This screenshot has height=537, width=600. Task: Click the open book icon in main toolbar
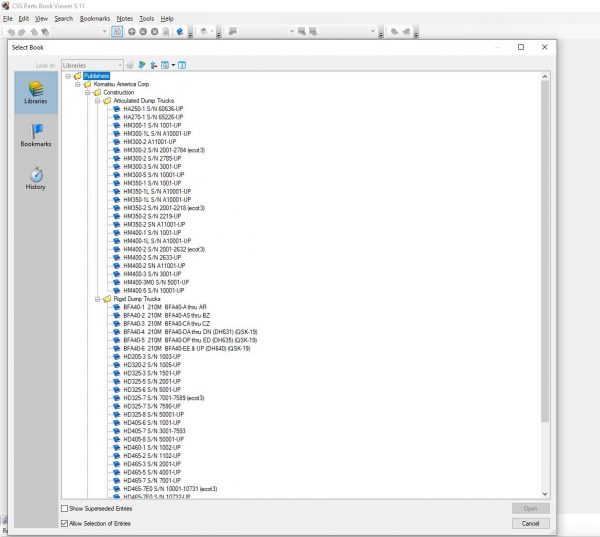coord(179,32)
